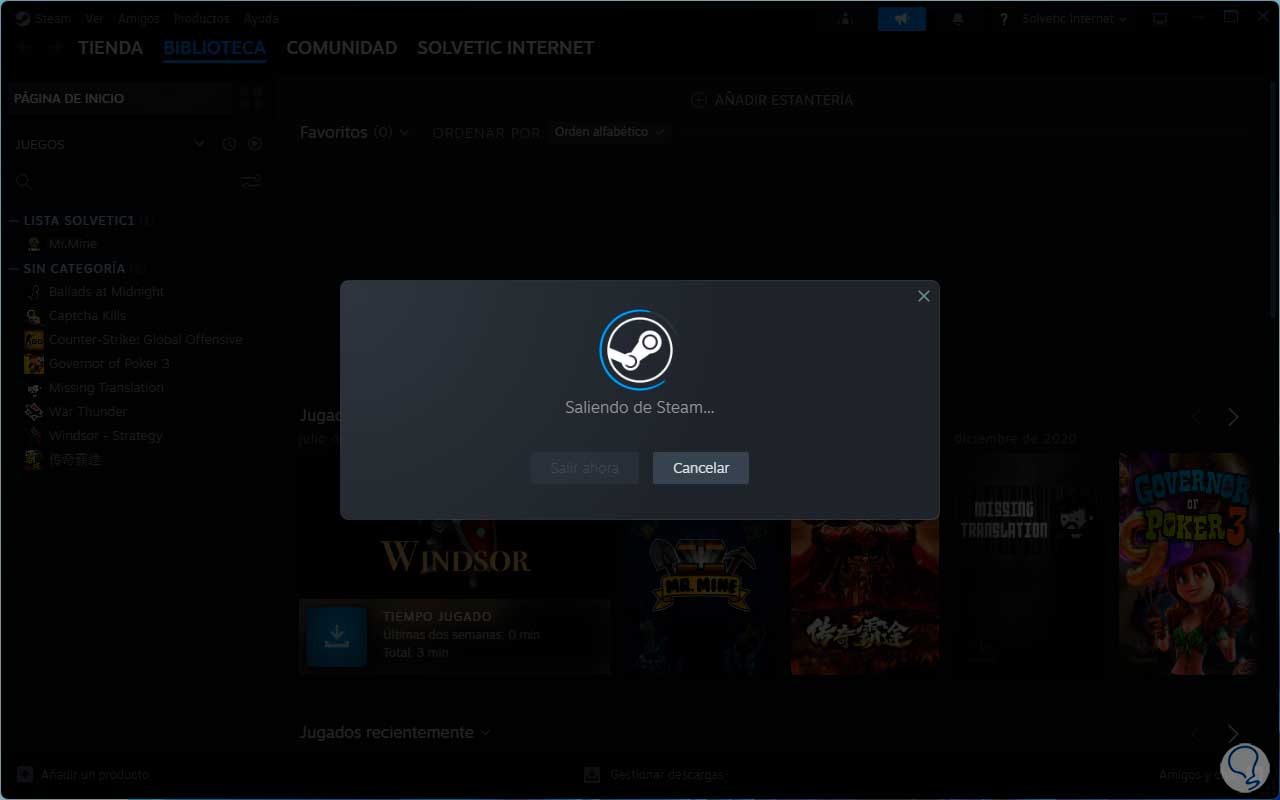1280x800 pixels.
Task: Click the Steam logo in the title bar
Action: coord(22,19)
